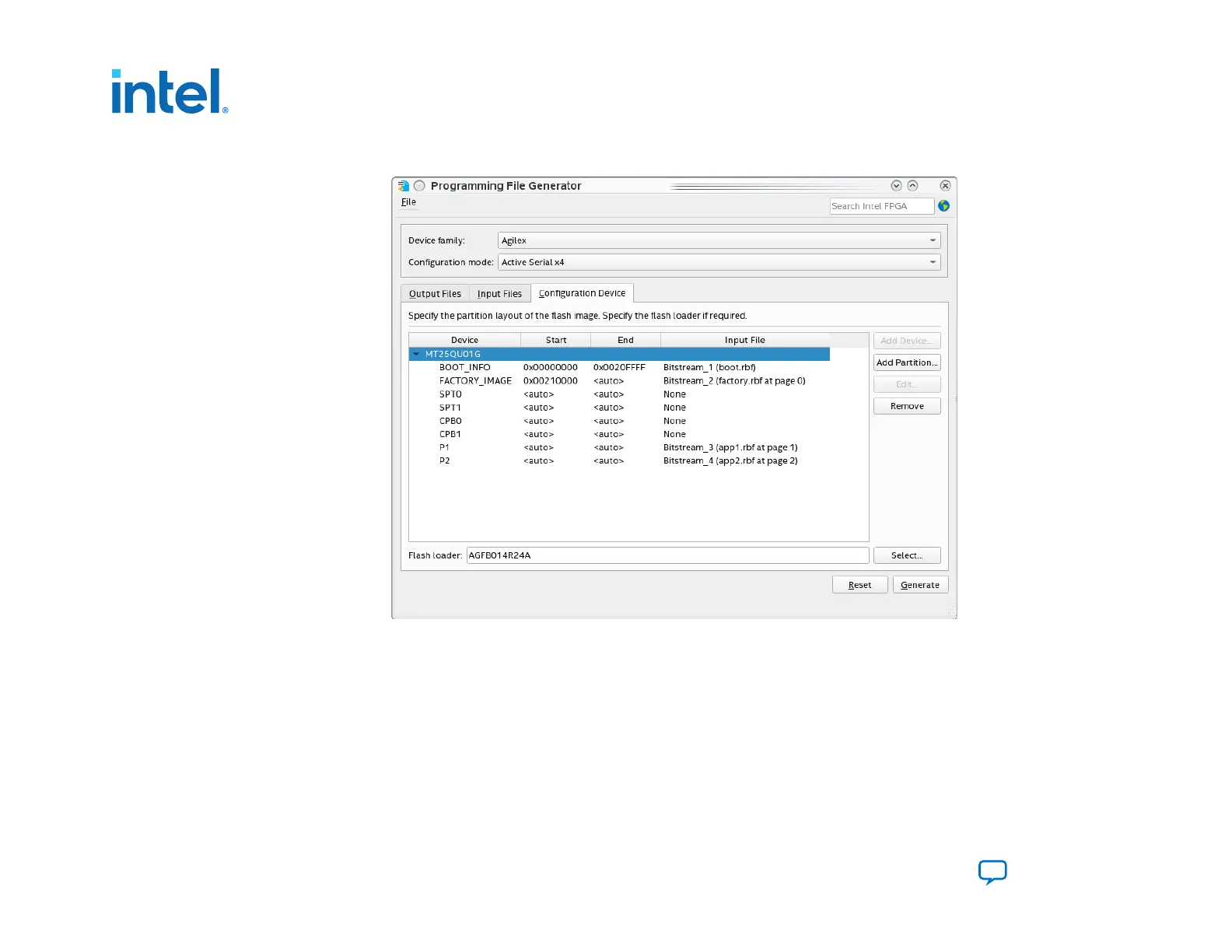
Task: Click Bitstream_2 factory.rbf input file entry
Action: (734, 381)
